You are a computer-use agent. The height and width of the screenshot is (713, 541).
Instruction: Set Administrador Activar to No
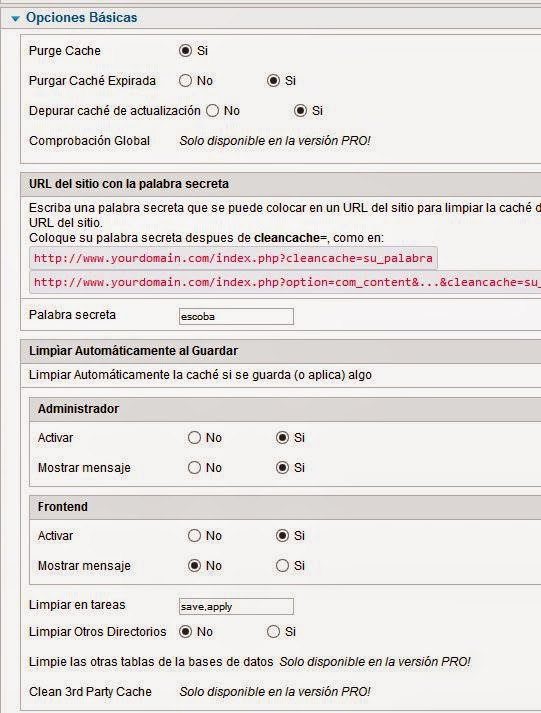click(194, 437)
